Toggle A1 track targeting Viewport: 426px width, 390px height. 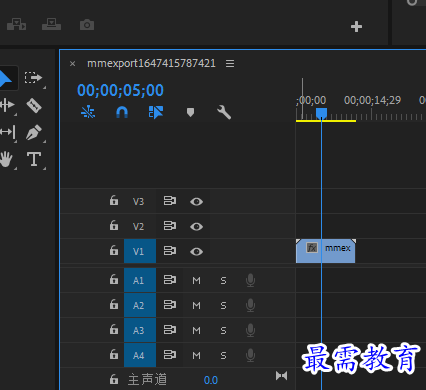click(x=140, y=280)
